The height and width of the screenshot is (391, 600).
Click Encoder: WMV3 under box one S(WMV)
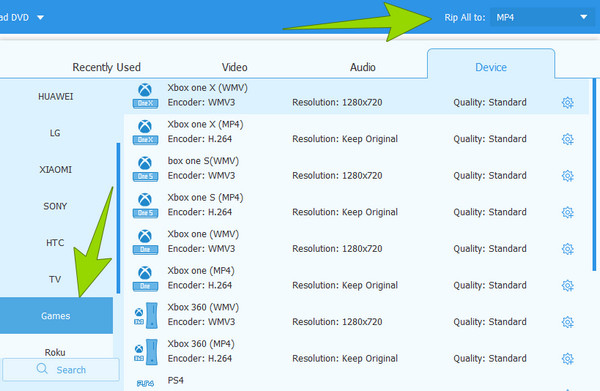pyautogui.click(x=201, y=176)
